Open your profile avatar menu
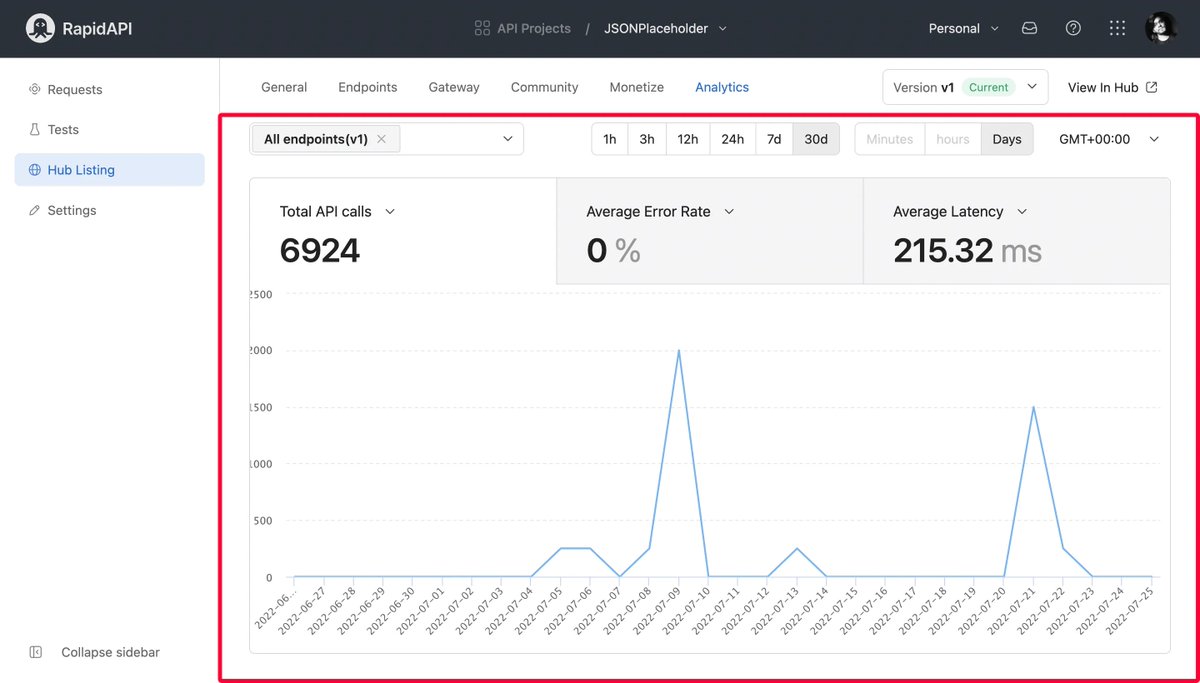1200x683 pixels. [1160, 28]
